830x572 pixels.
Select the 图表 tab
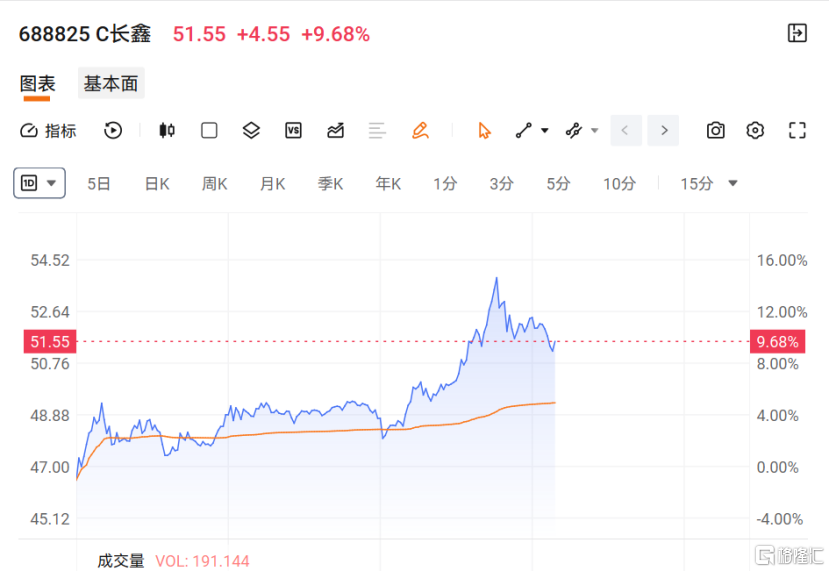pyautogui.click(x=38, y=84)
